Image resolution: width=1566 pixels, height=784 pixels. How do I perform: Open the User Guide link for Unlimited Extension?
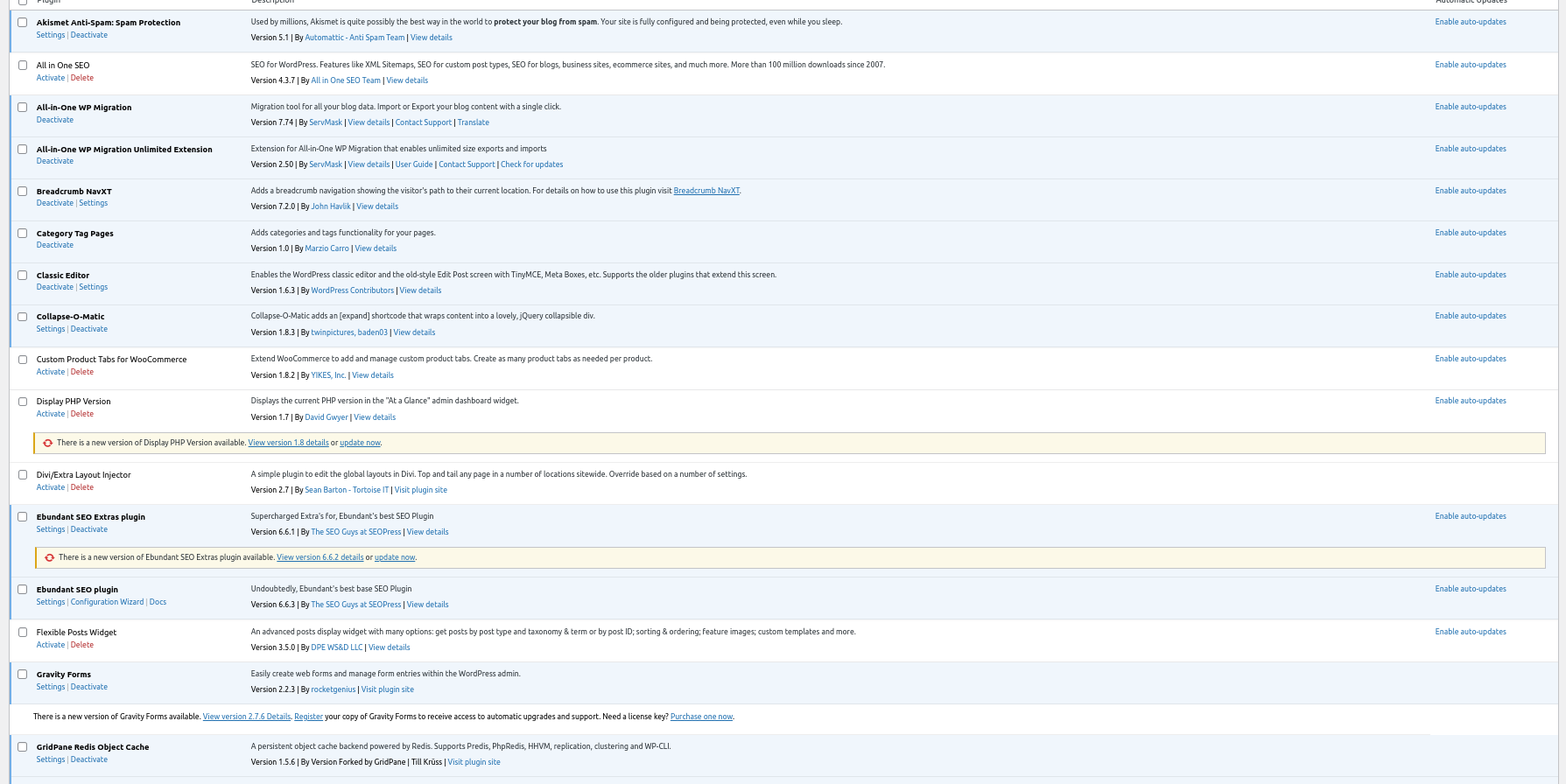[413, 164]
